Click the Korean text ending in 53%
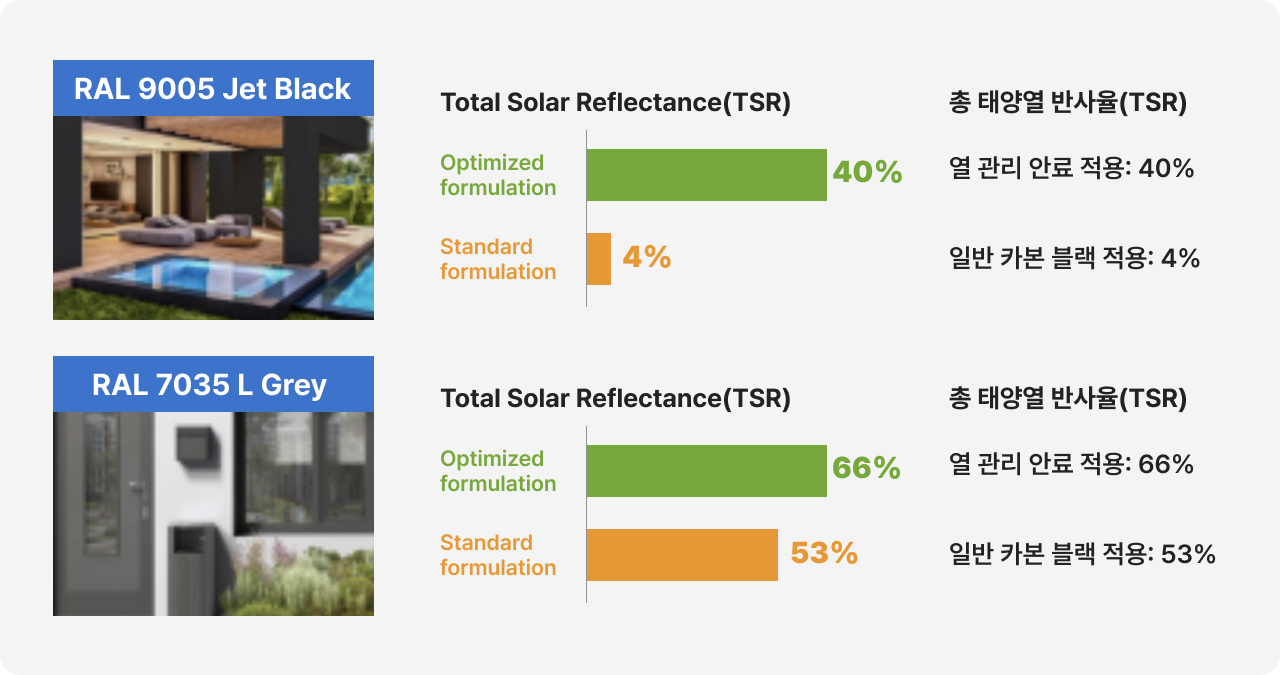The width and height of the screenshot is (1280, 675). tap(1082, 554)
